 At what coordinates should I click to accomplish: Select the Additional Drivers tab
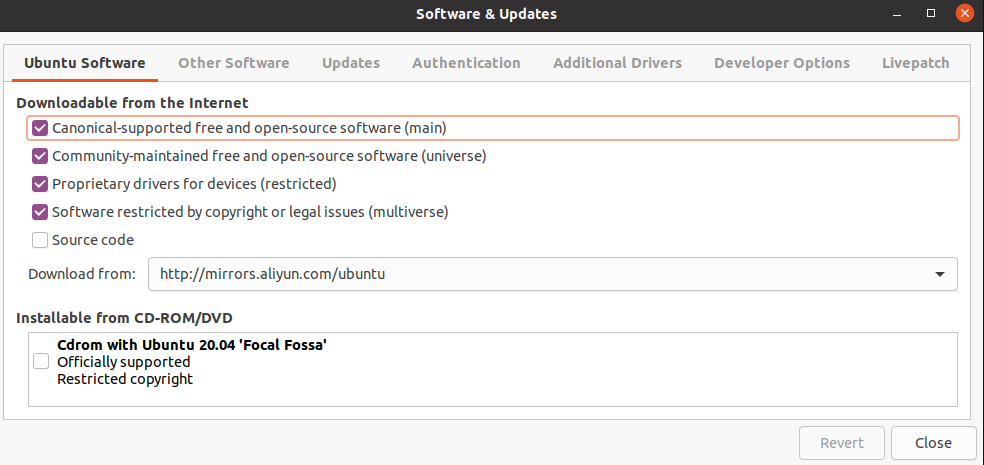click(618, 63)
